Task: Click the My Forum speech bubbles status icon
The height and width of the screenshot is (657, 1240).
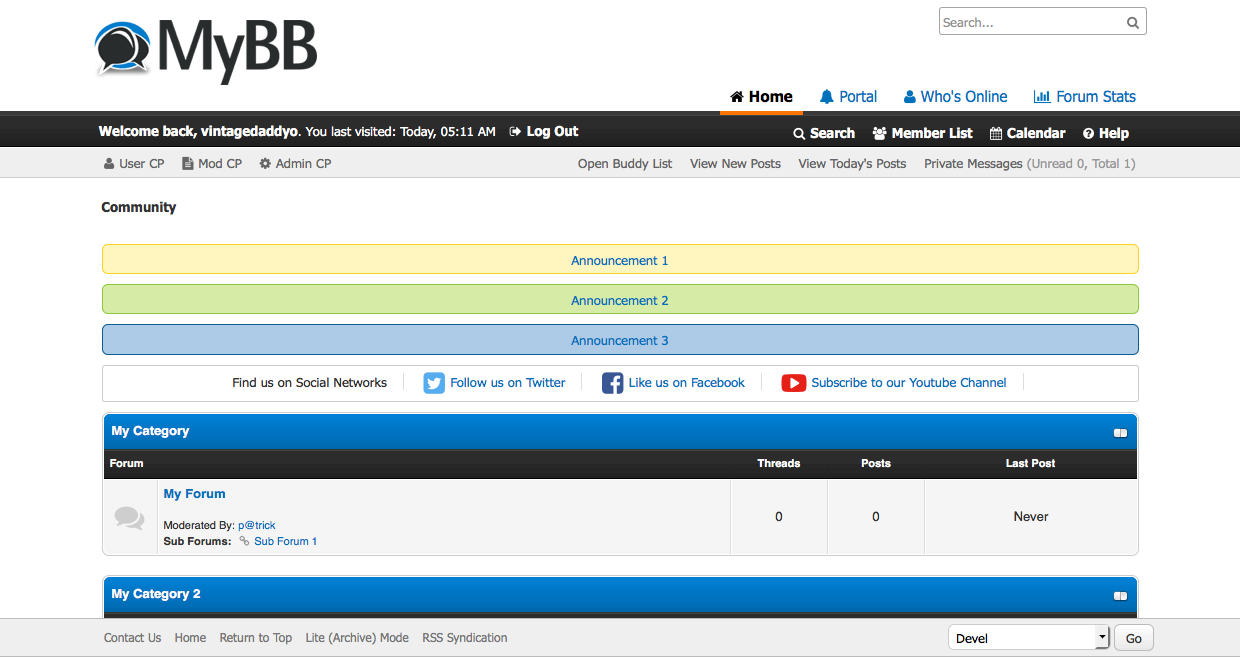Action: click(x=129, y=517)
